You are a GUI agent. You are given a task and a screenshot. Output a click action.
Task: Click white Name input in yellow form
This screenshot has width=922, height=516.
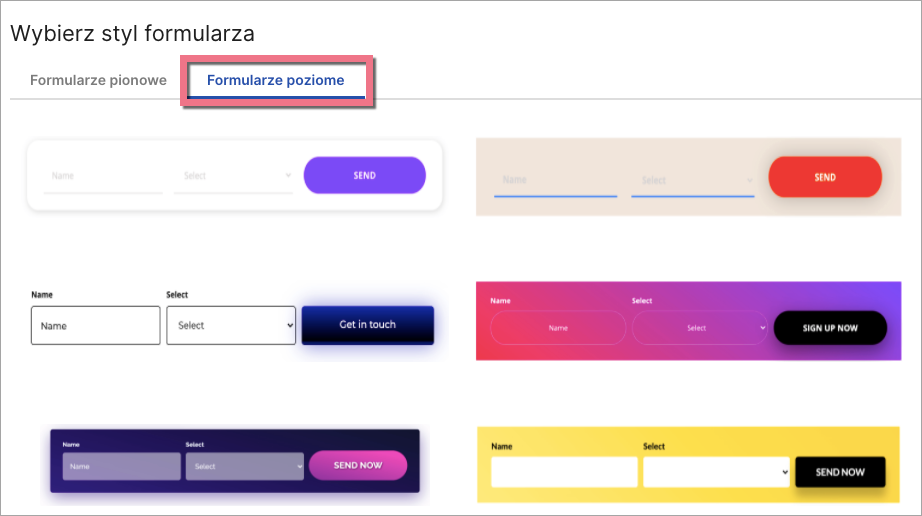[564, 472]
